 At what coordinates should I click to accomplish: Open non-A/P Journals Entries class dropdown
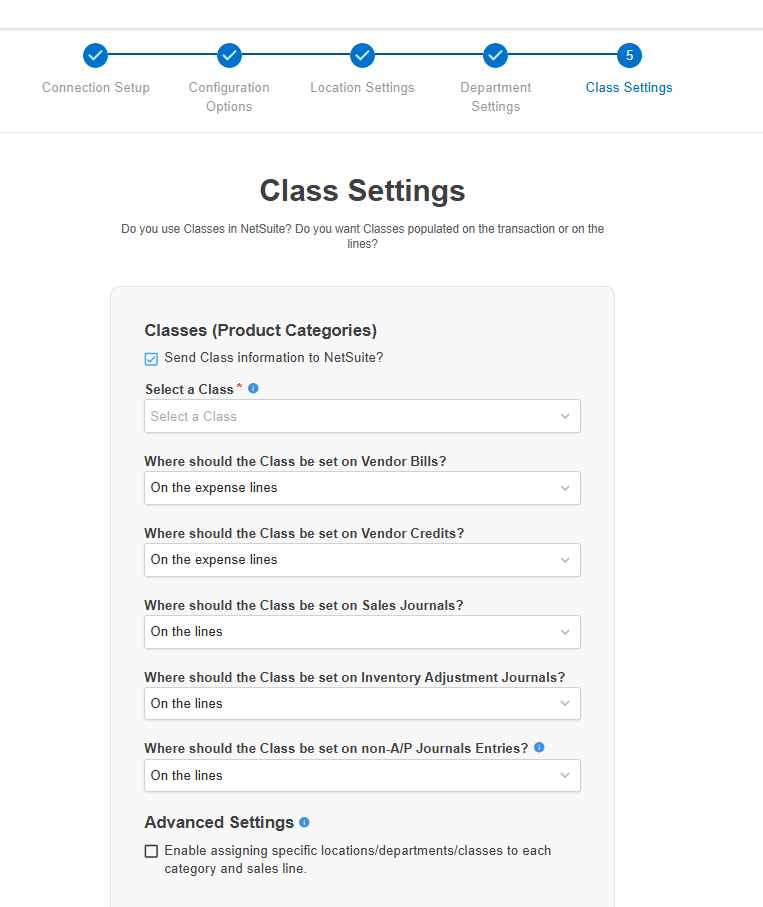pyautogui.click(x=362, y=776)
